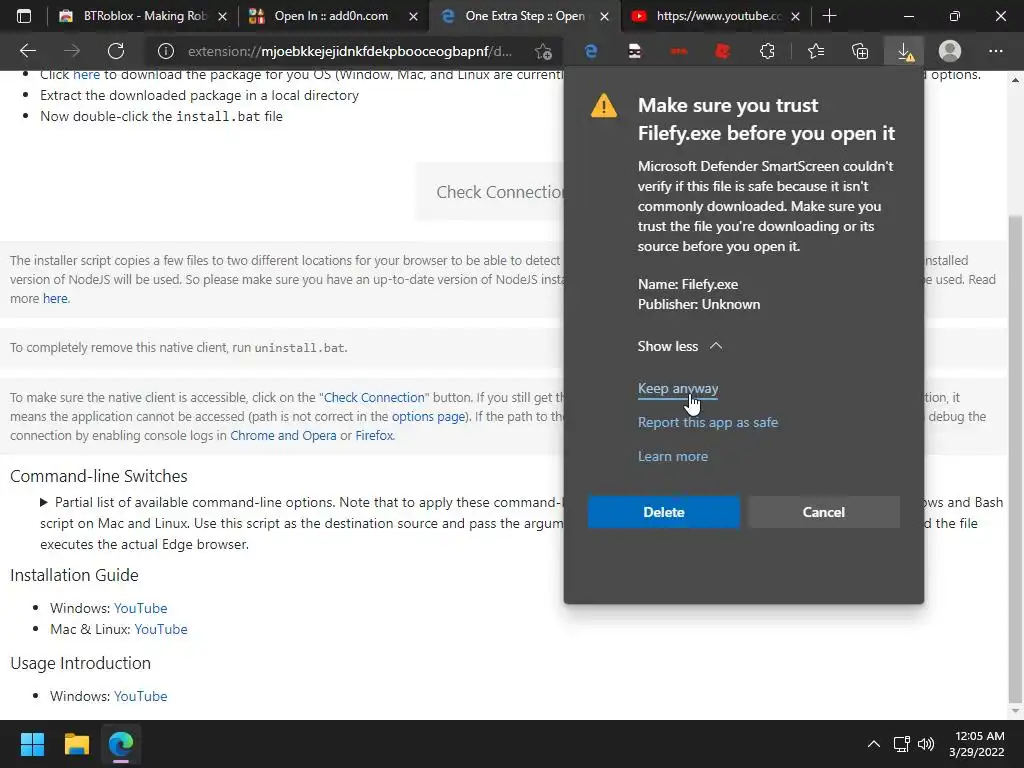Click the browser Back arrow
Viewport: 1024px width, 768px height.
(28, 51)
